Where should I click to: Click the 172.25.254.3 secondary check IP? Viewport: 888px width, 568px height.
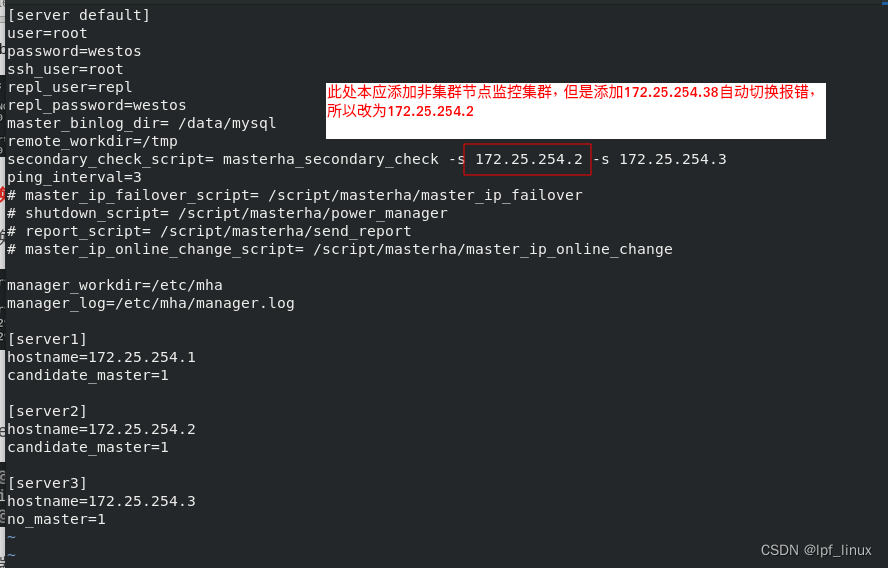point(672,159)
